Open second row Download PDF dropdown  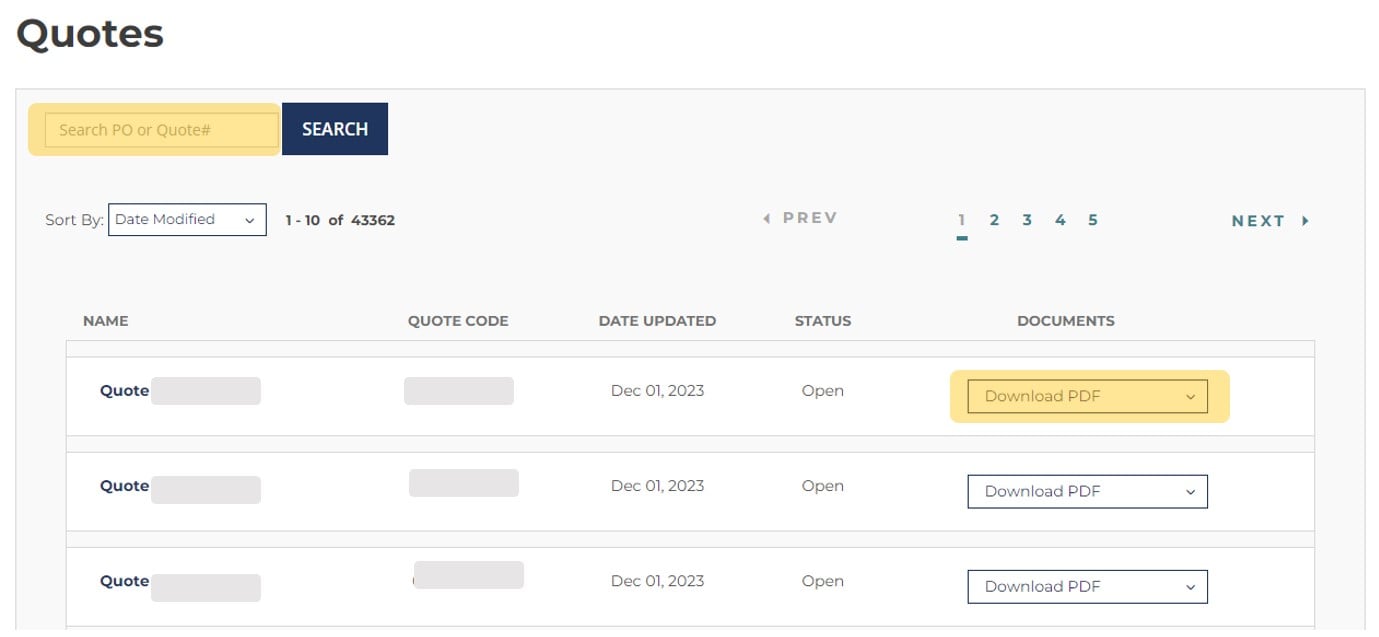(x=1087, y=491)
